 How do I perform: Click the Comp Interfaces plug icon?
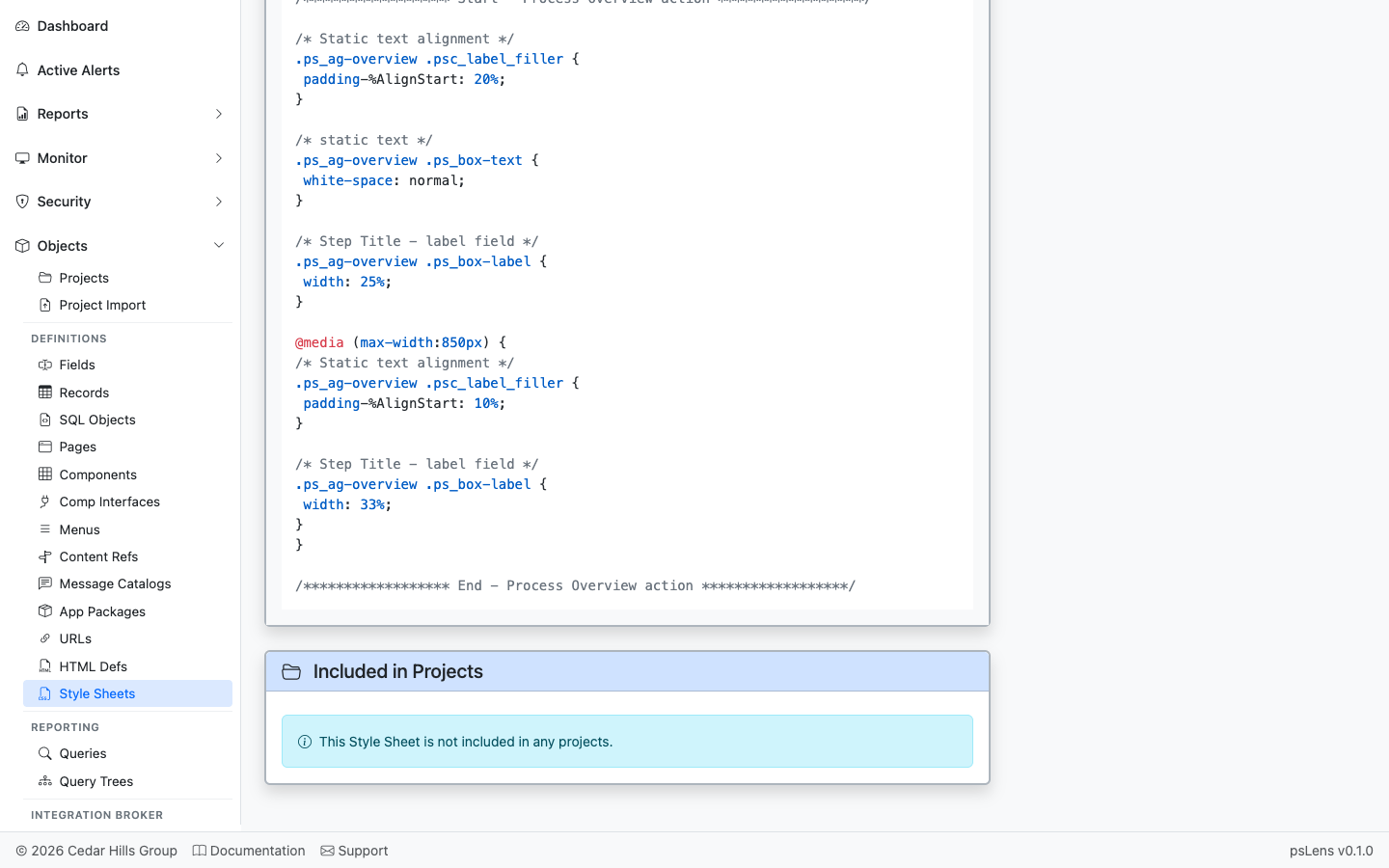(x=45, y=502)
